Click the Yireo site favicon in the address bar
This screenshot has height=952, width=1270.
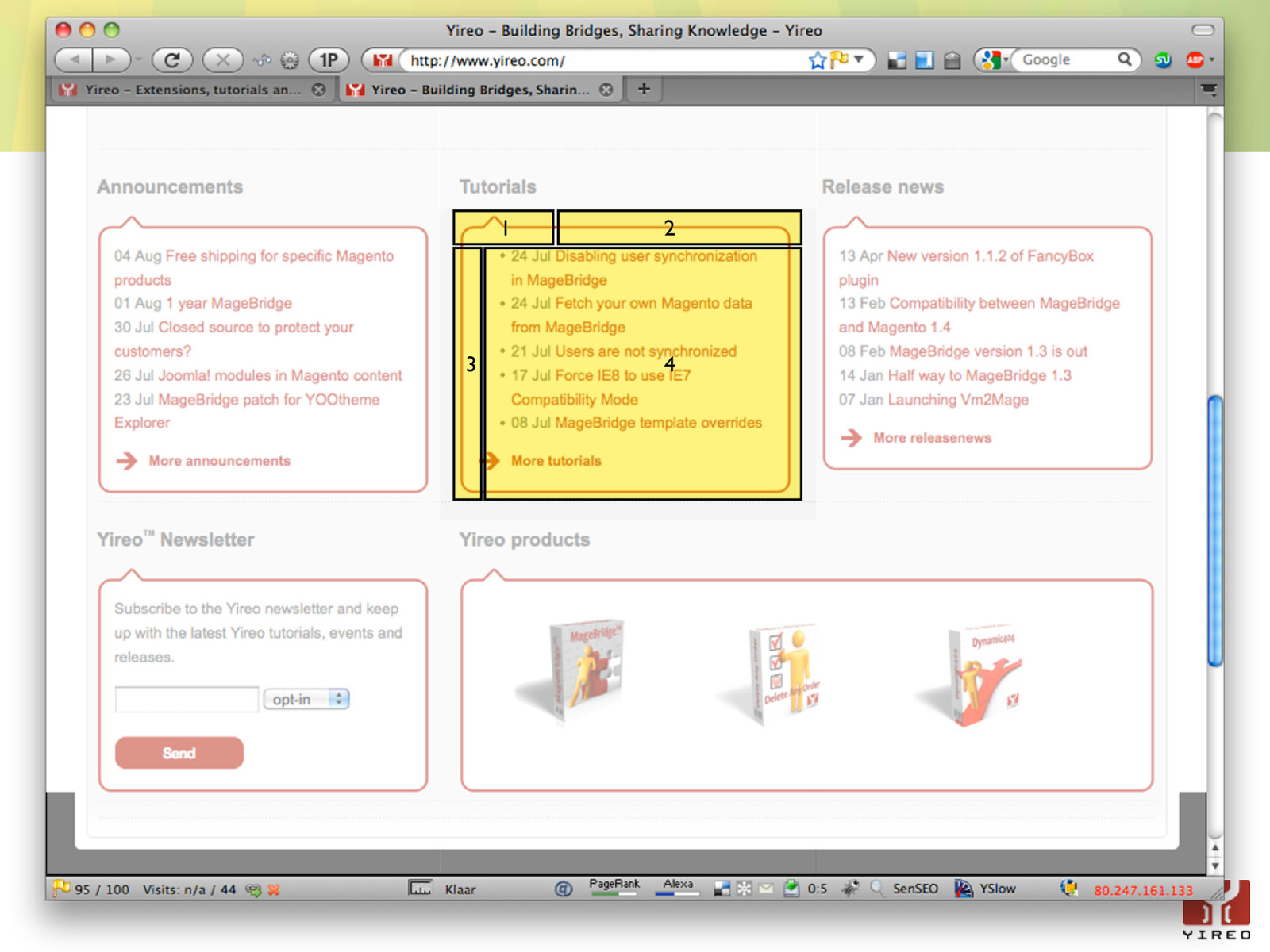click(383, 60)
